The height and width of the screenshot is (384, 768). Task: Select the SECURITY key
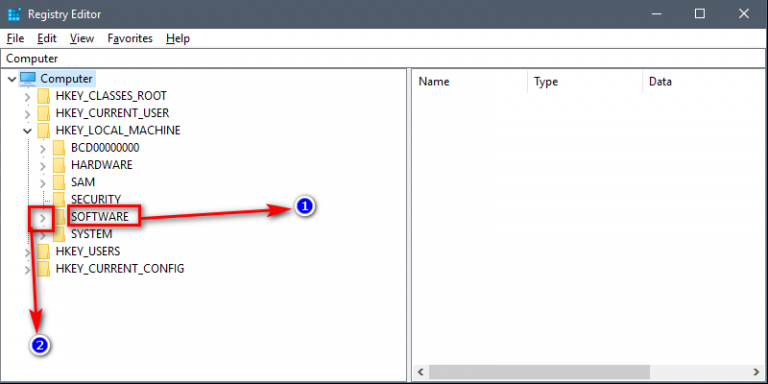(96, 199)
